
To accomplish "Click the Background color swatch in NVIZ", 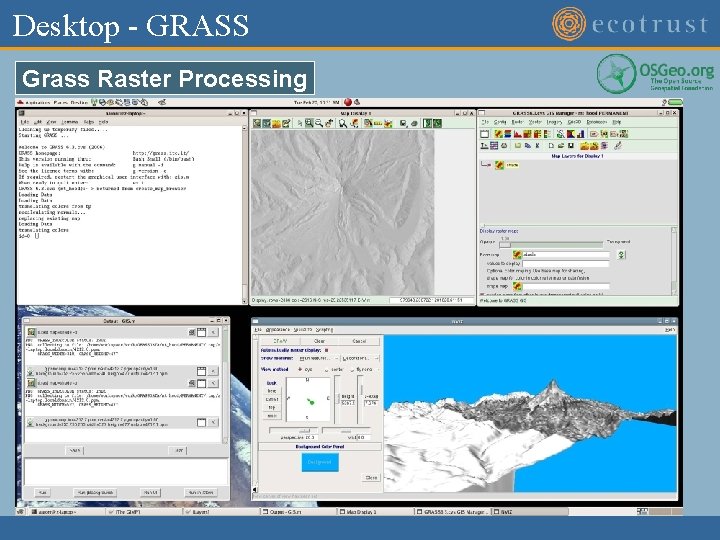I will [320, 462].
